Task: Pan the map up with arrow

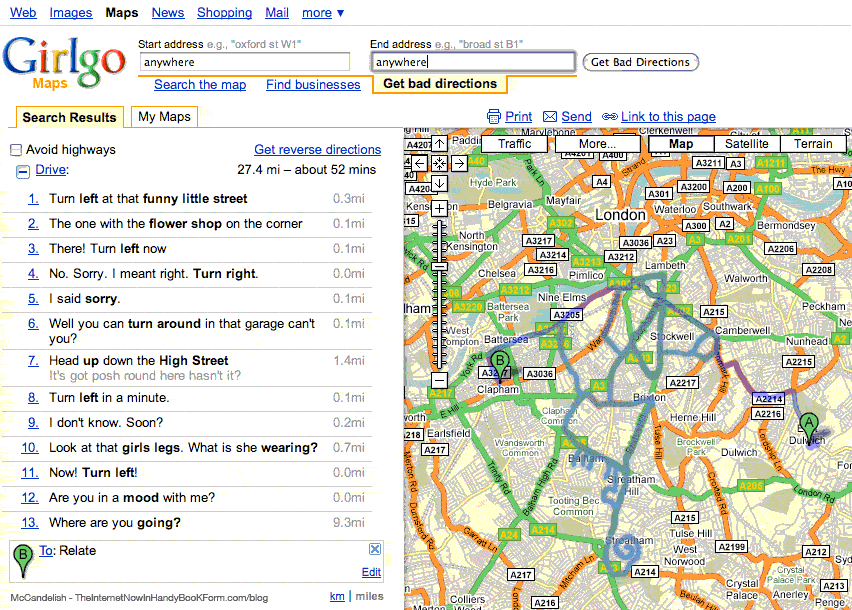Action: click(439, 144)
